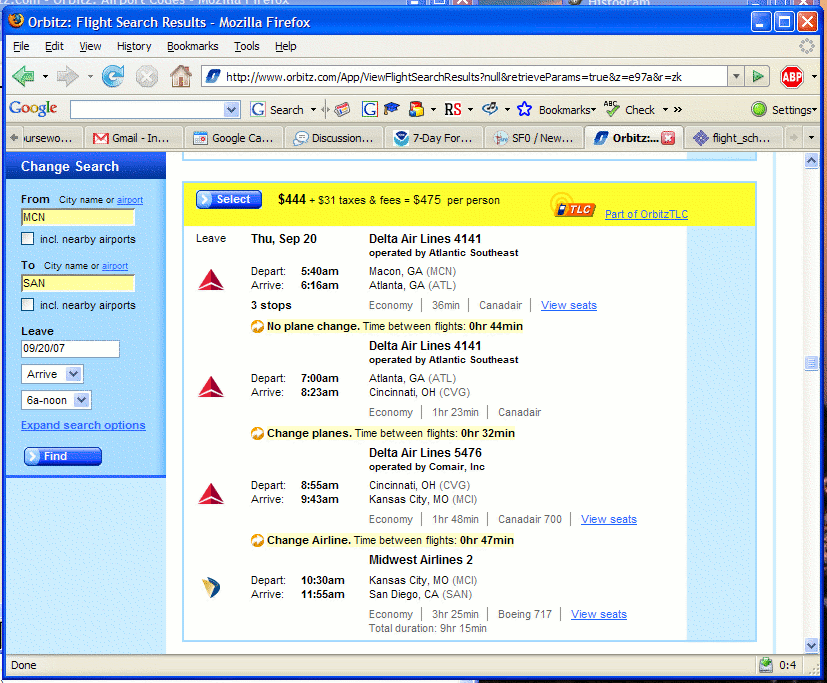Open the Google search box dropdown
The image size is (827, 683).
(x=231, y=110)
